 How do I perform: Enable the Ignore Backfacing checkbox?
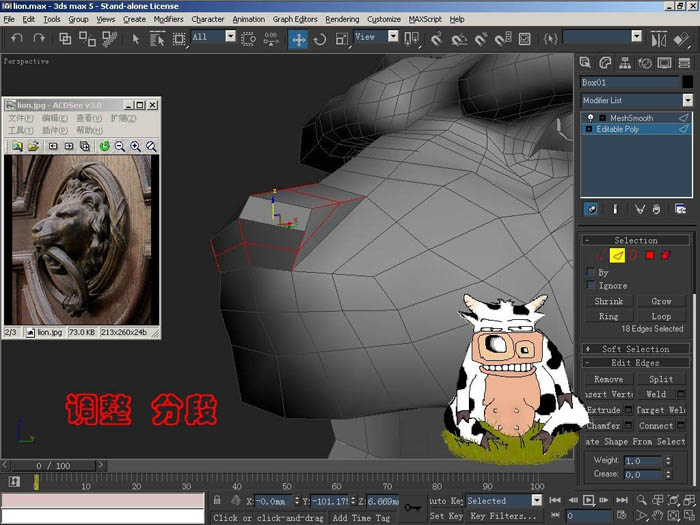tap(591, 285)
